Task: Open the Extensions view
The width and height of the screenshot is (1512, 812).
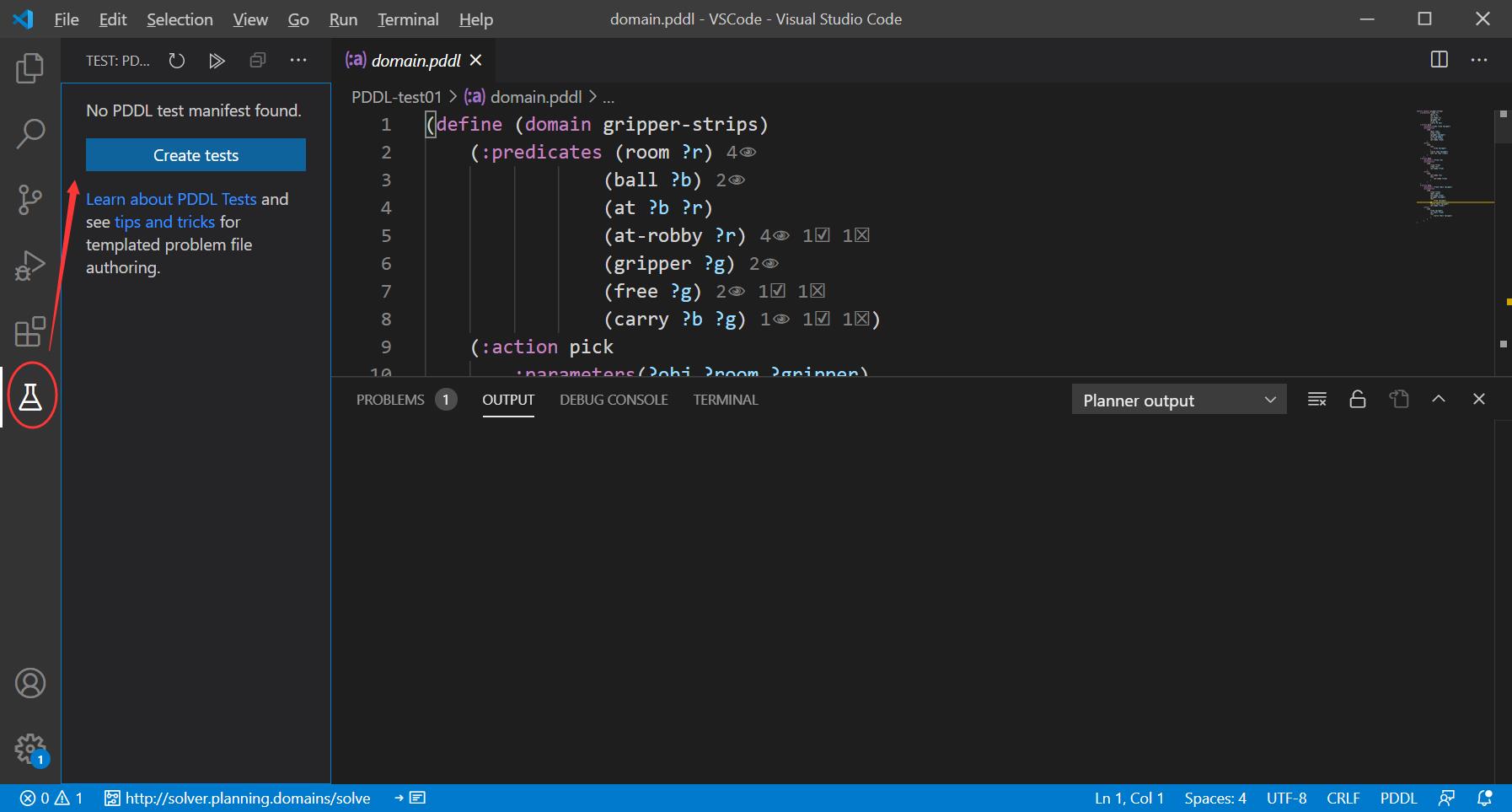Action: (30, 331)
